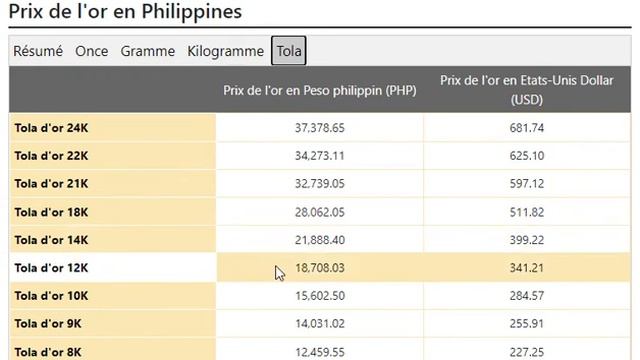This screenshot has width=640, height=360.
Task: Click the highlighted PHP value 18,708.03
Action: tap(320, 268)
